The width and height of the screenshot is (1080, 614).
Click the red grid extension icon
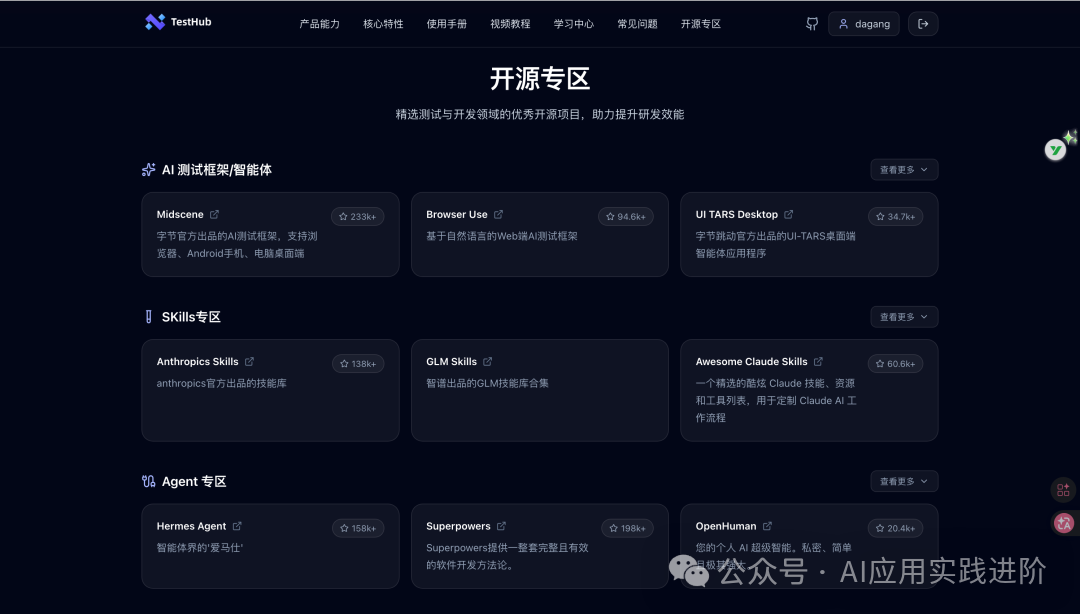coord(1063,490)
